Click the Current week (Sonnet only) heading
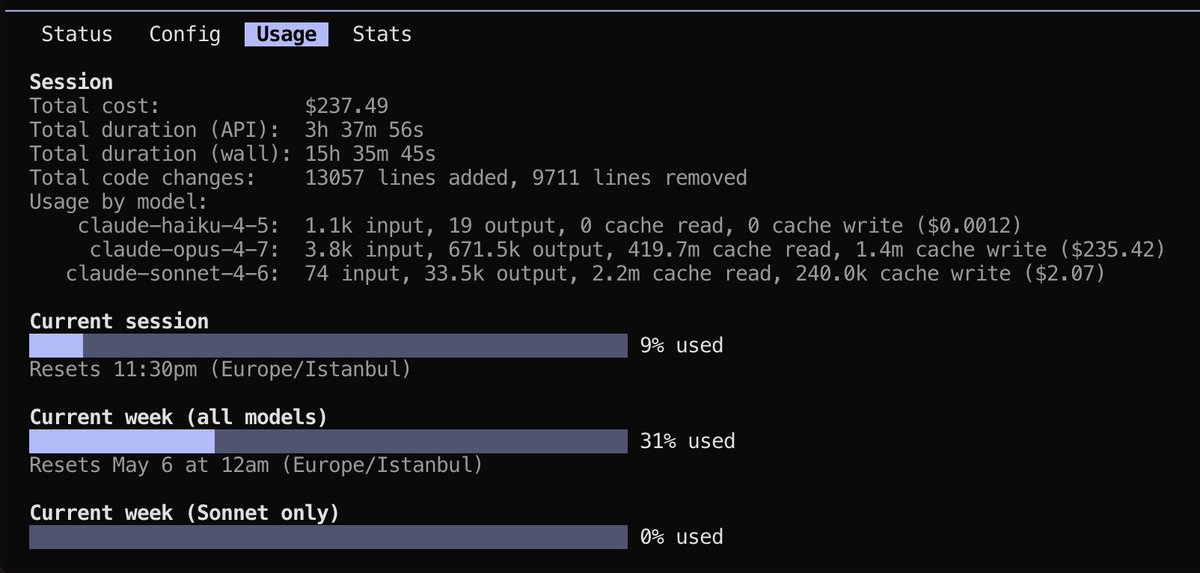 [185, 514]
